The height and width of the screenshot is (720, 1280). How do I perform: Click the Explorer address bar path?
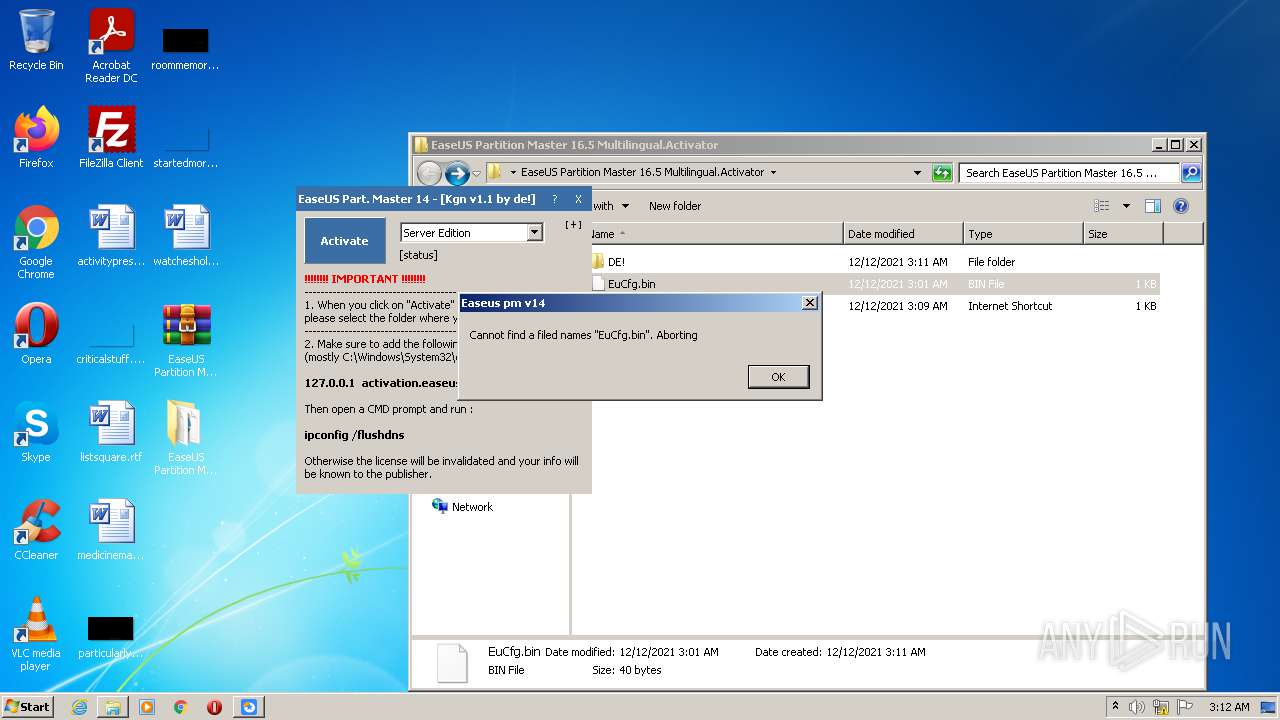coord(642,172)
